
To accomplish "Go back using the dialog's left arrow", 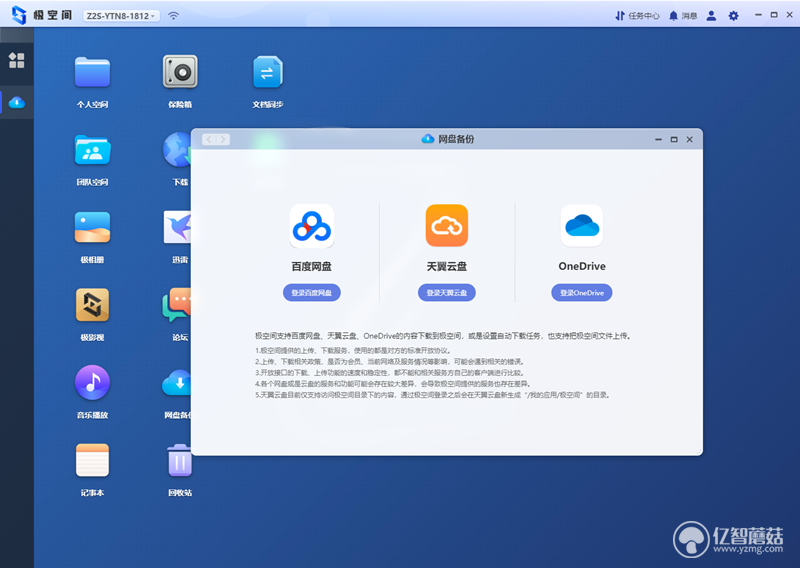I will click(x=209, y=139).
